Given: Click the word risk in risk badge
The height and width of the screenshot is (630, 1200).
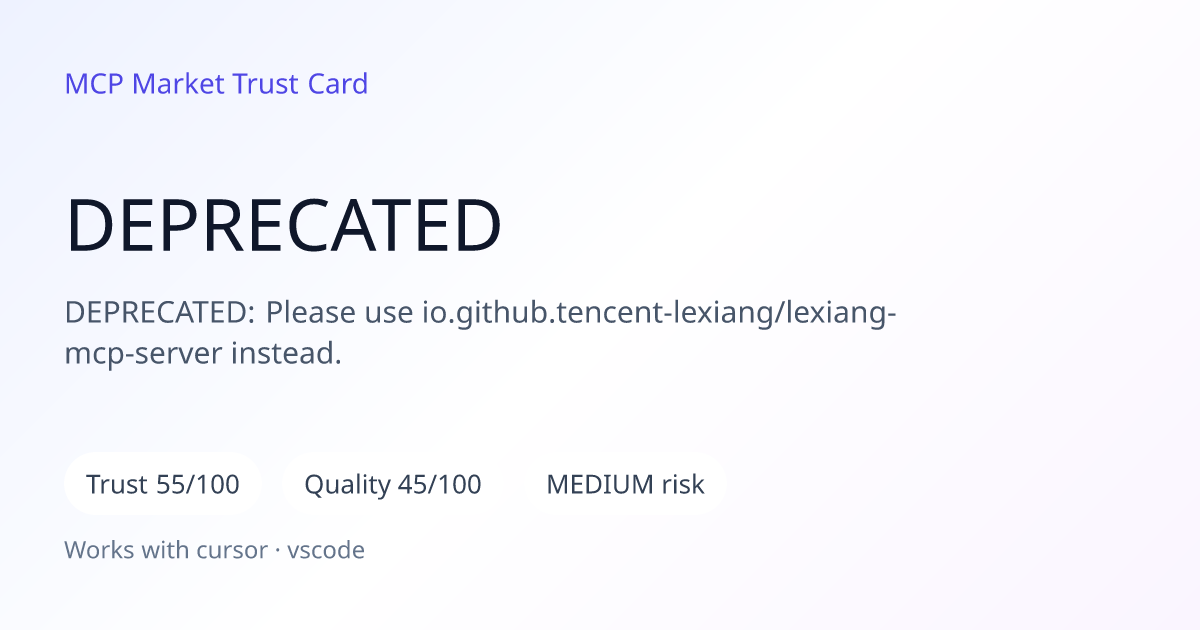Looking at the screenshot, I should click(x=683, y=485).
